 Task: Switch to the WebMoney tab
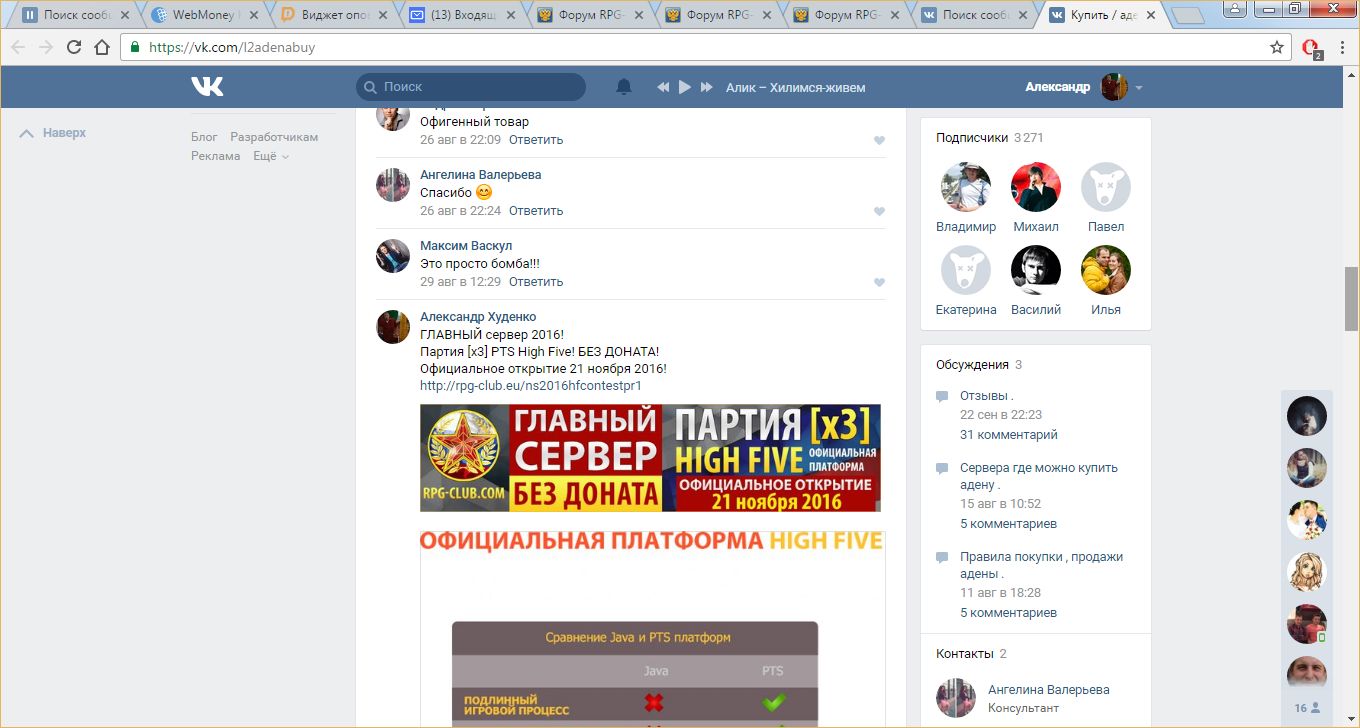(206, 15)
